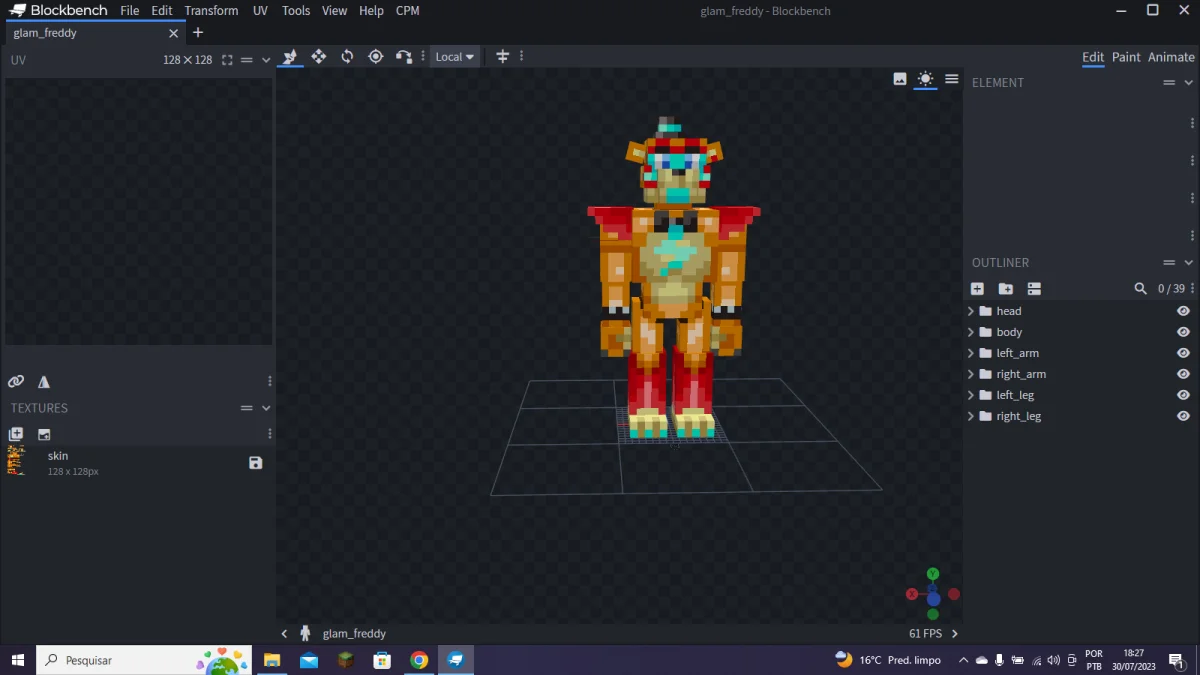Click the Outliner search magnifier icon
Image resolution: width=1200 pixels, height=675 pixels.
1140,289
